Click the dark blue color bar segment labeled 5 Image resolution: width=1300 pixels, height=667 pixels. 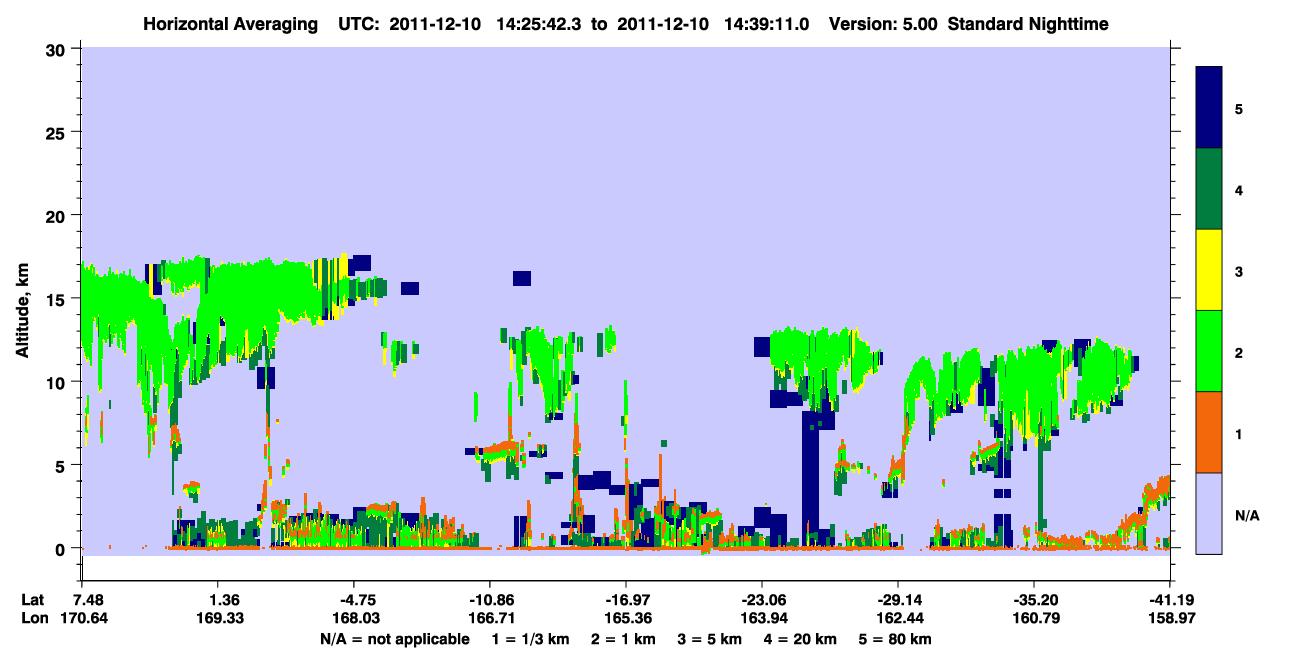pyautogui.click(x=1210, y=108)
